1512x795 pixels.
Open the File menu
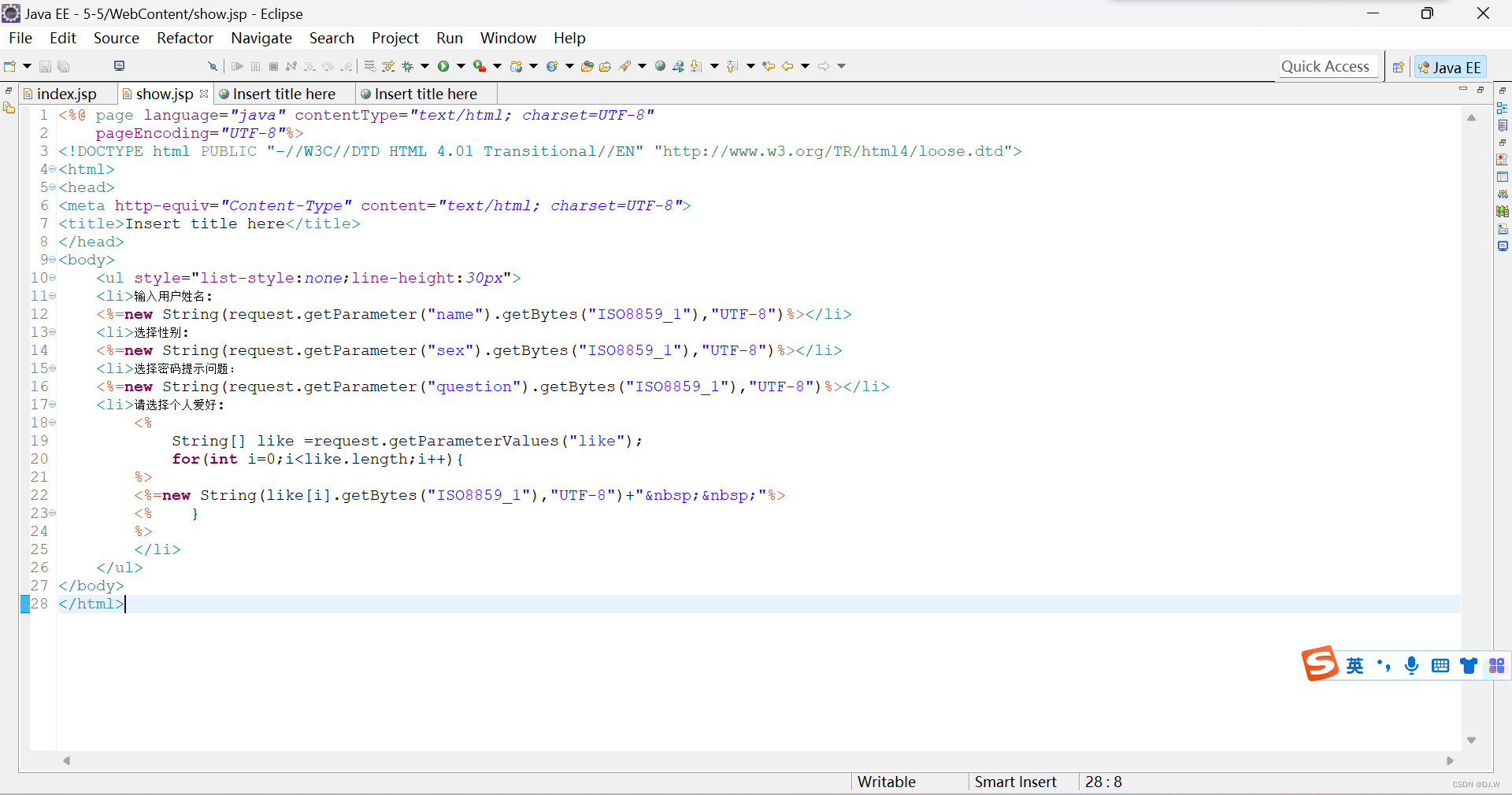pyautogui.click(x=20, y=38)
